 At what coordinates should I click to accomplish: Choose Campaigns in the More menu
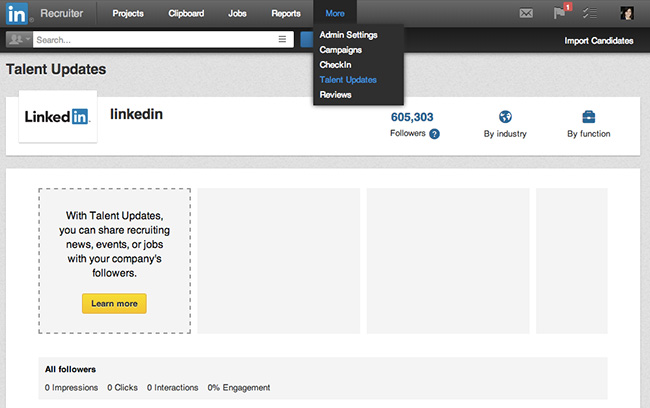tap(341, 49)
